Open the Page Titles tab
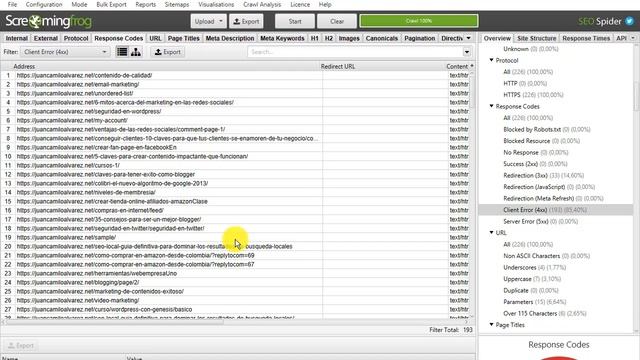This screenshot has width=640, height=360. 184,38
